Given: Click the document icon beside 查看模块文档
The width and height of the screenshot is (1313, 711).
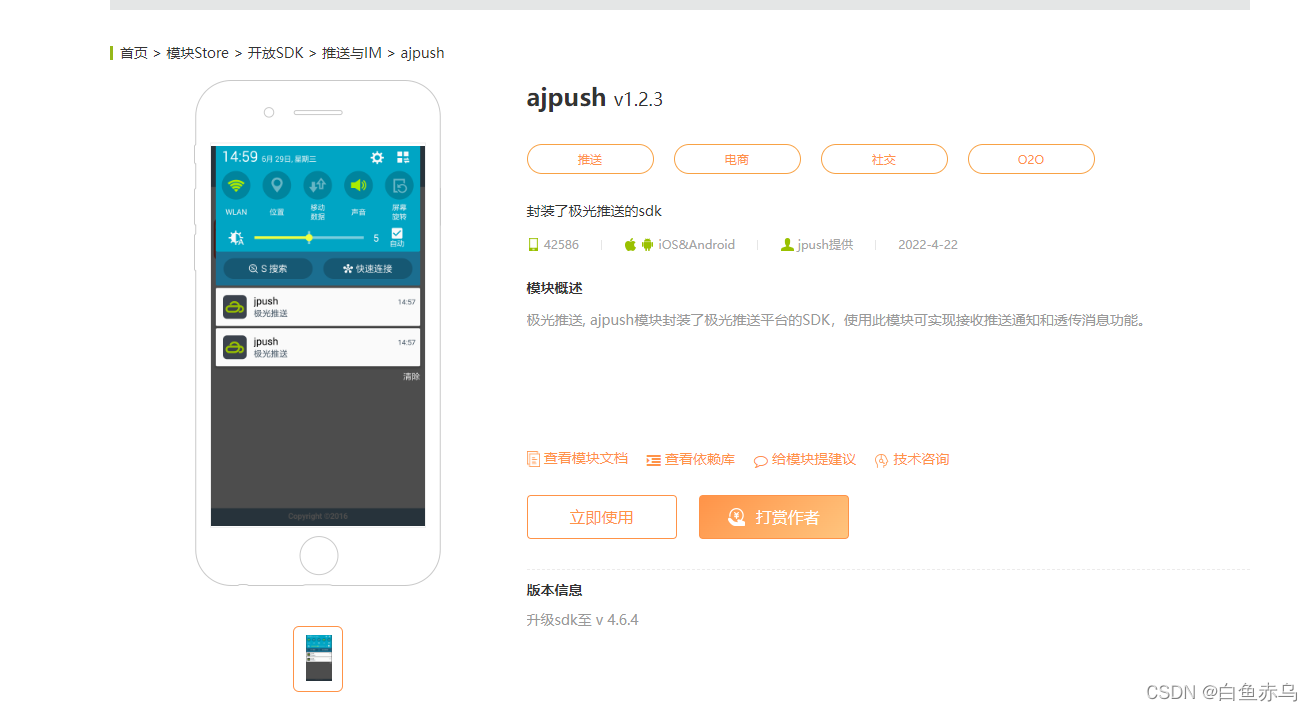Looking at the screenshot, I should [533, 459].
